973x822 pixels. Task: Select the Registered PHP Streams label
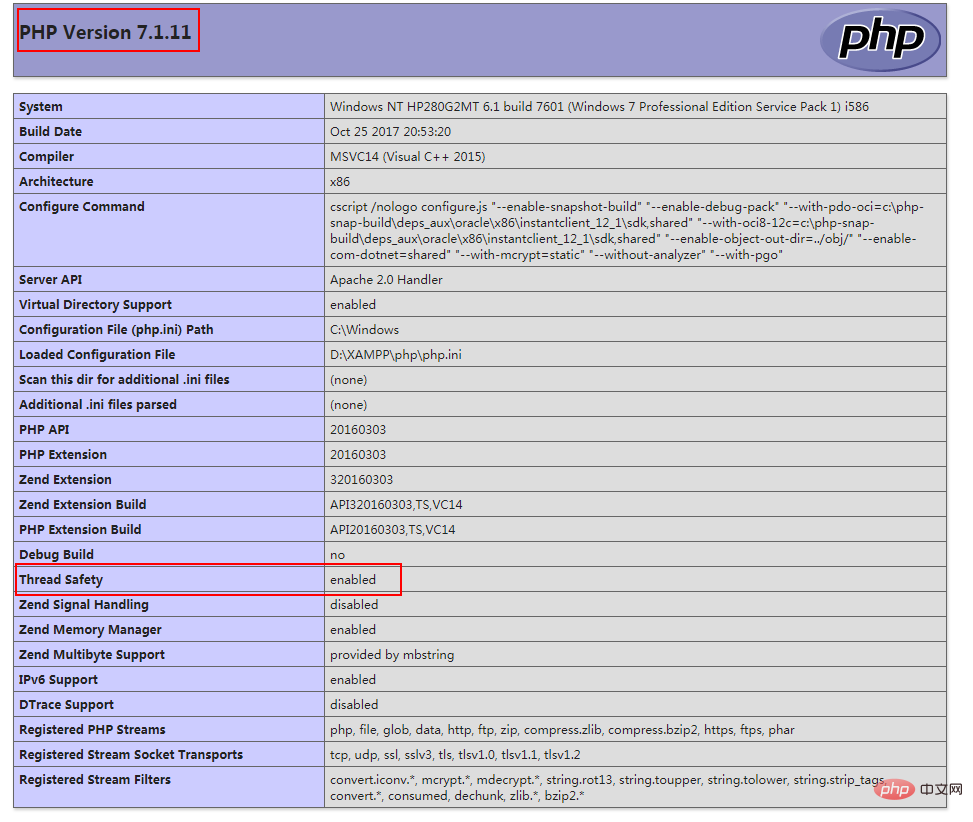point(92,730)
